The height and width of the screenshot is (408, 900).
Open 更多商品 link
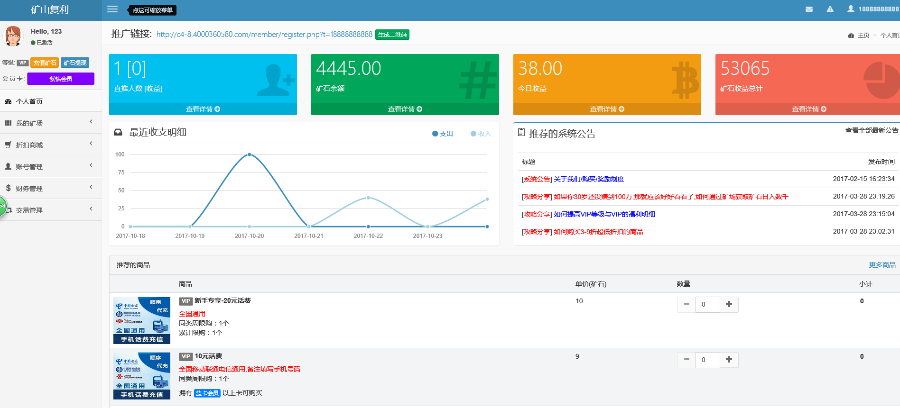pos(883,266)
